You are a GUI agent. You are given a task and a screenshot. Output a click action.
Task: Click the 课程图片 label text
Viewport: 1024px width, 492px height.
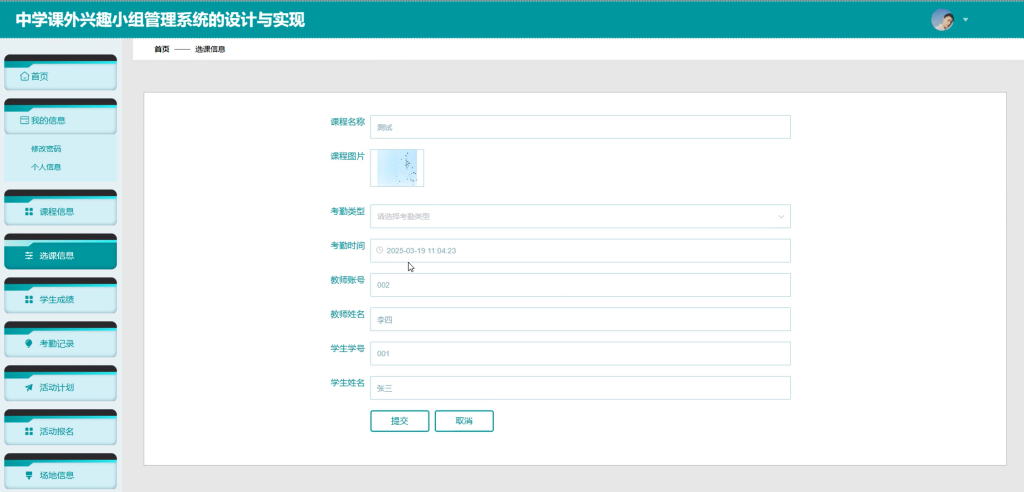[347, 157]
